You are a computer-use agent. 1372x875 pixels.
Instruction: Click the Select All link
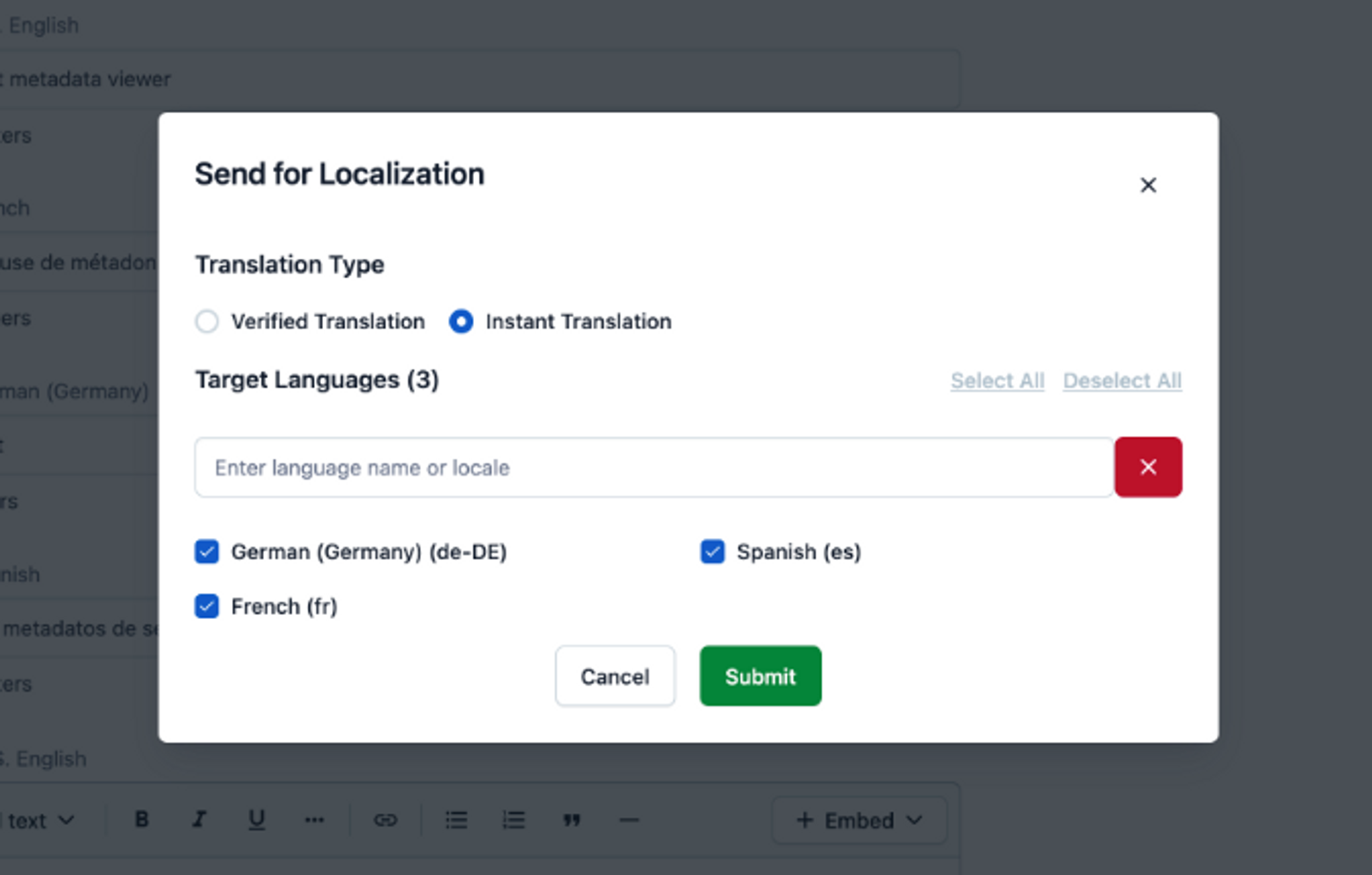click(997, 381)
